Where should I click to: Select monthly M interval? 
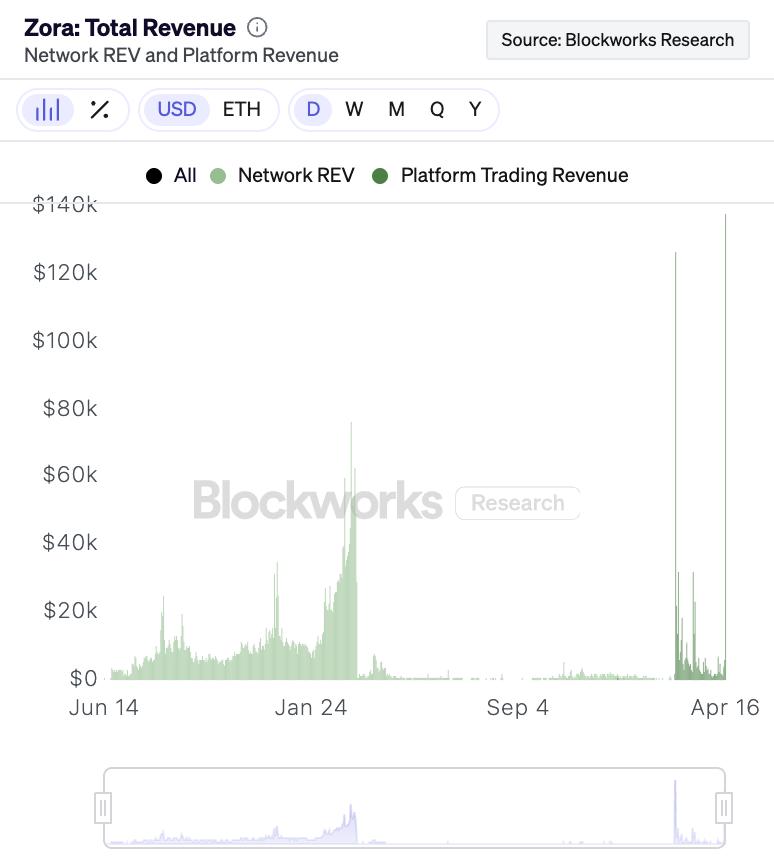(x=396, y=110)
